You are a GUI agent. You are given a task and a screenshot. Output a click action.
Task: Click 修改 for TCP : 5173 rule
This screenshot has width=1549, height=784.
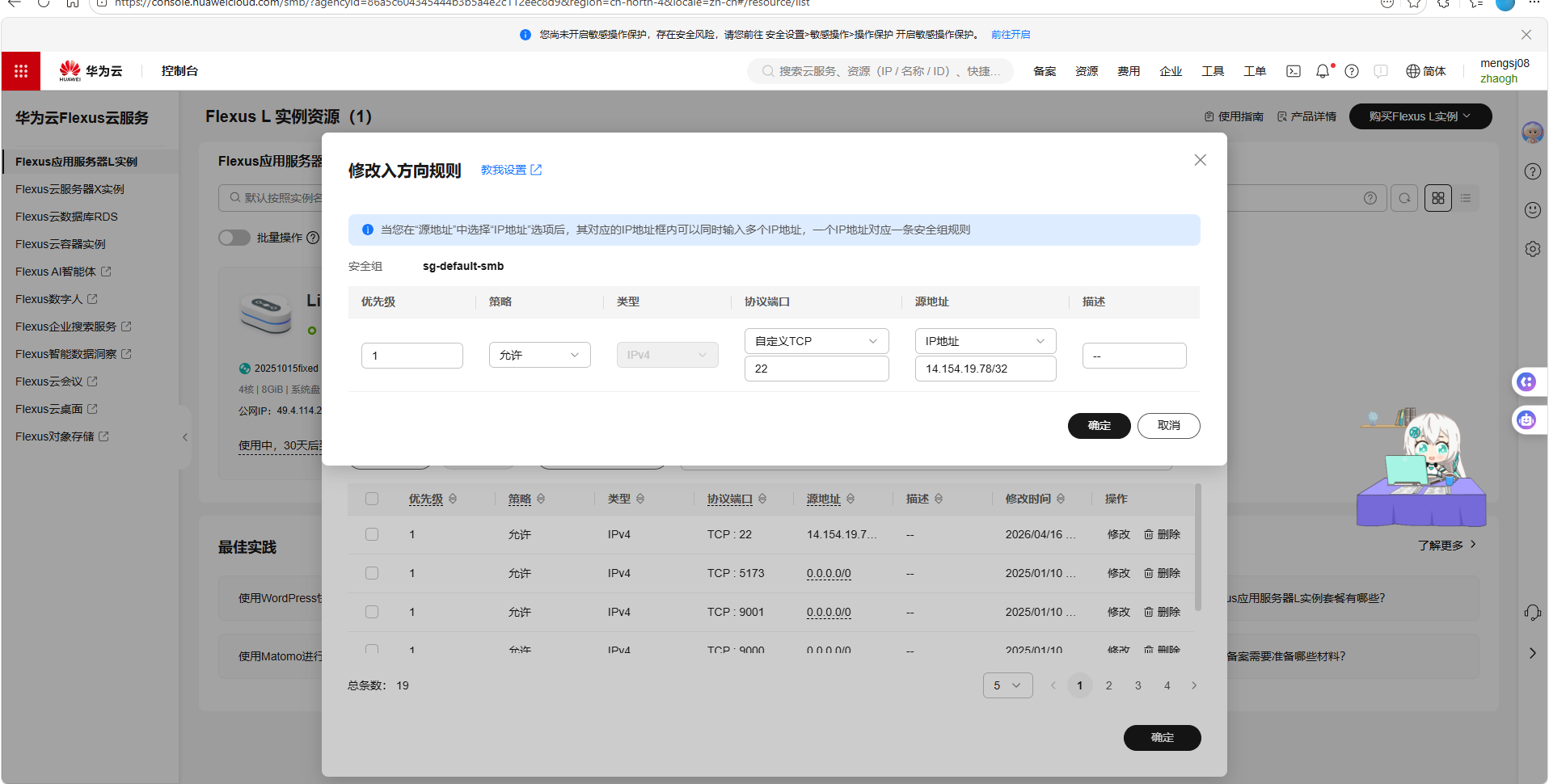1119,573
